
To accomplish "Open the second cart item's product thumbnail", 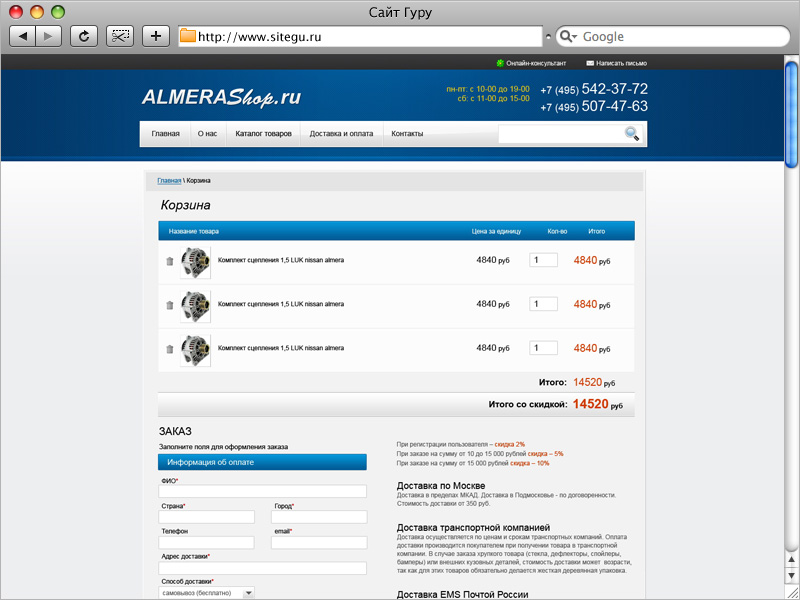I will click(195, 306).
